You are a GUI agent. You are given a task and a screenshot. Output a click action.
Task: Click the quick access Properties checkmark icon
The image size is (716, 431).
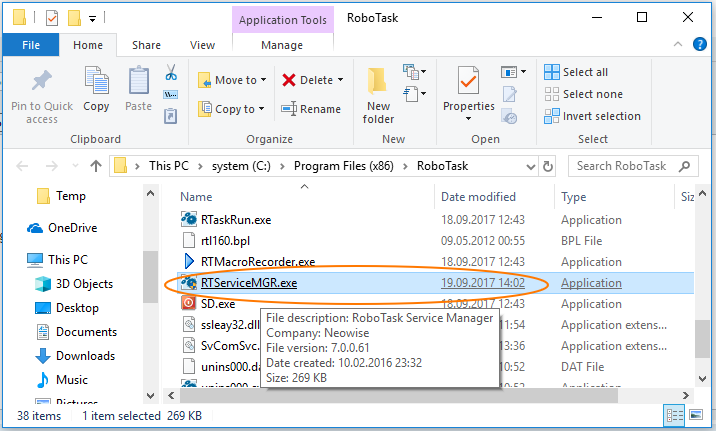tap(52, 18)
